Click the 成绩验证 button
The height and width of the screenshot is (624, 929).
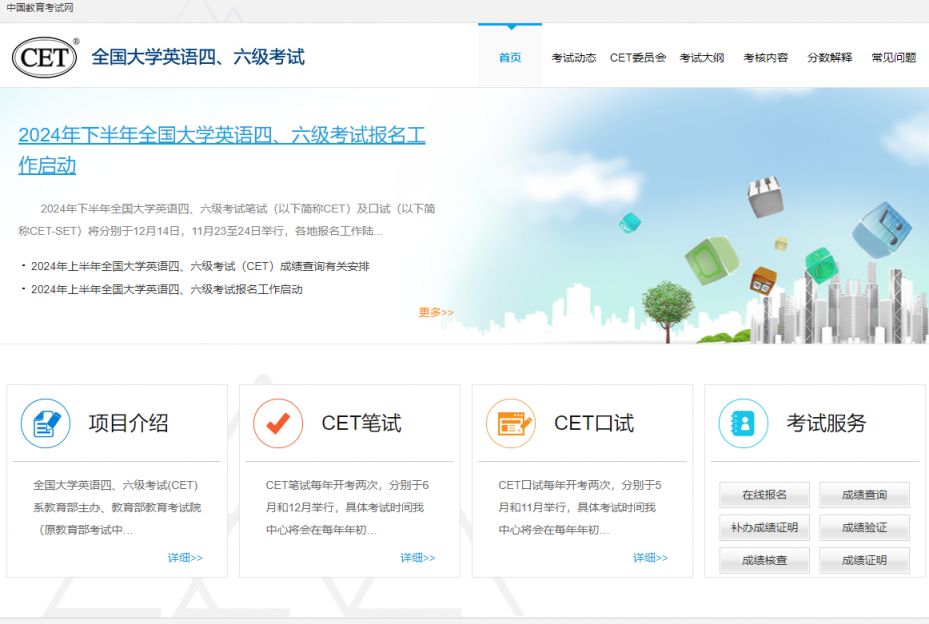(864, 527)
